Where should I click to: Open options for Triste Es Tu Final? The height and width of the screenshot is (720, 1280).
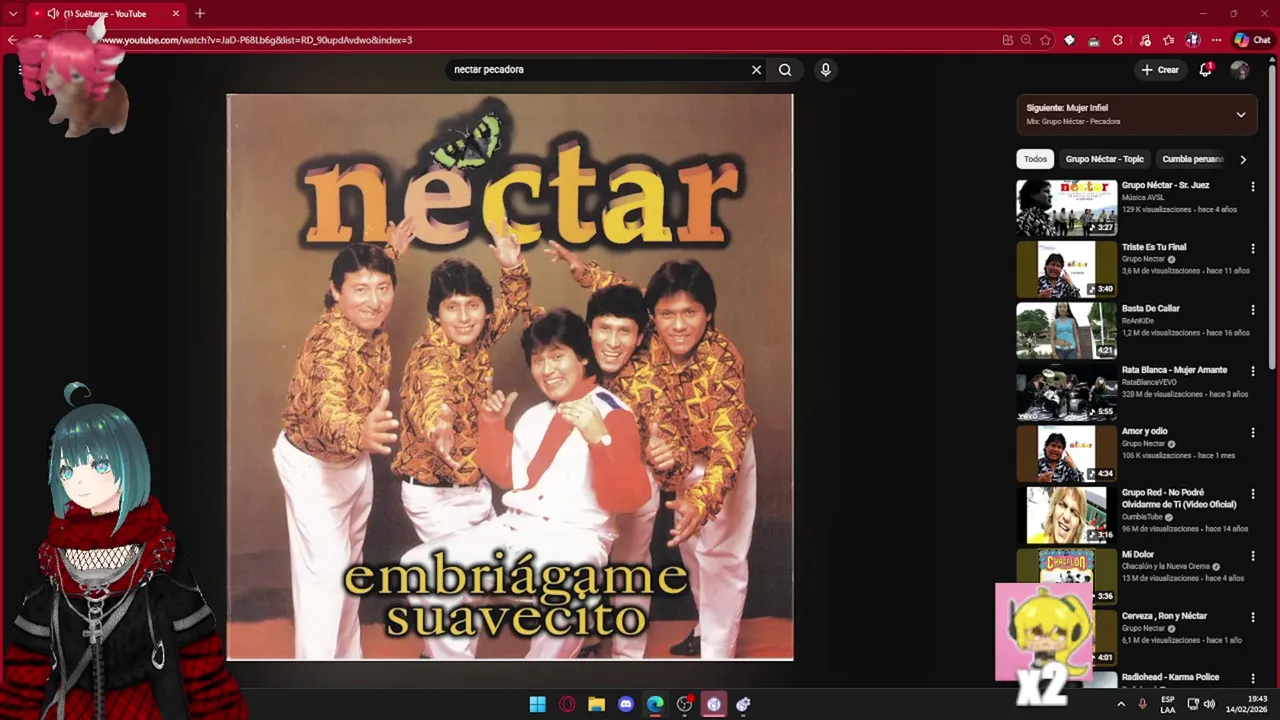1252,249
